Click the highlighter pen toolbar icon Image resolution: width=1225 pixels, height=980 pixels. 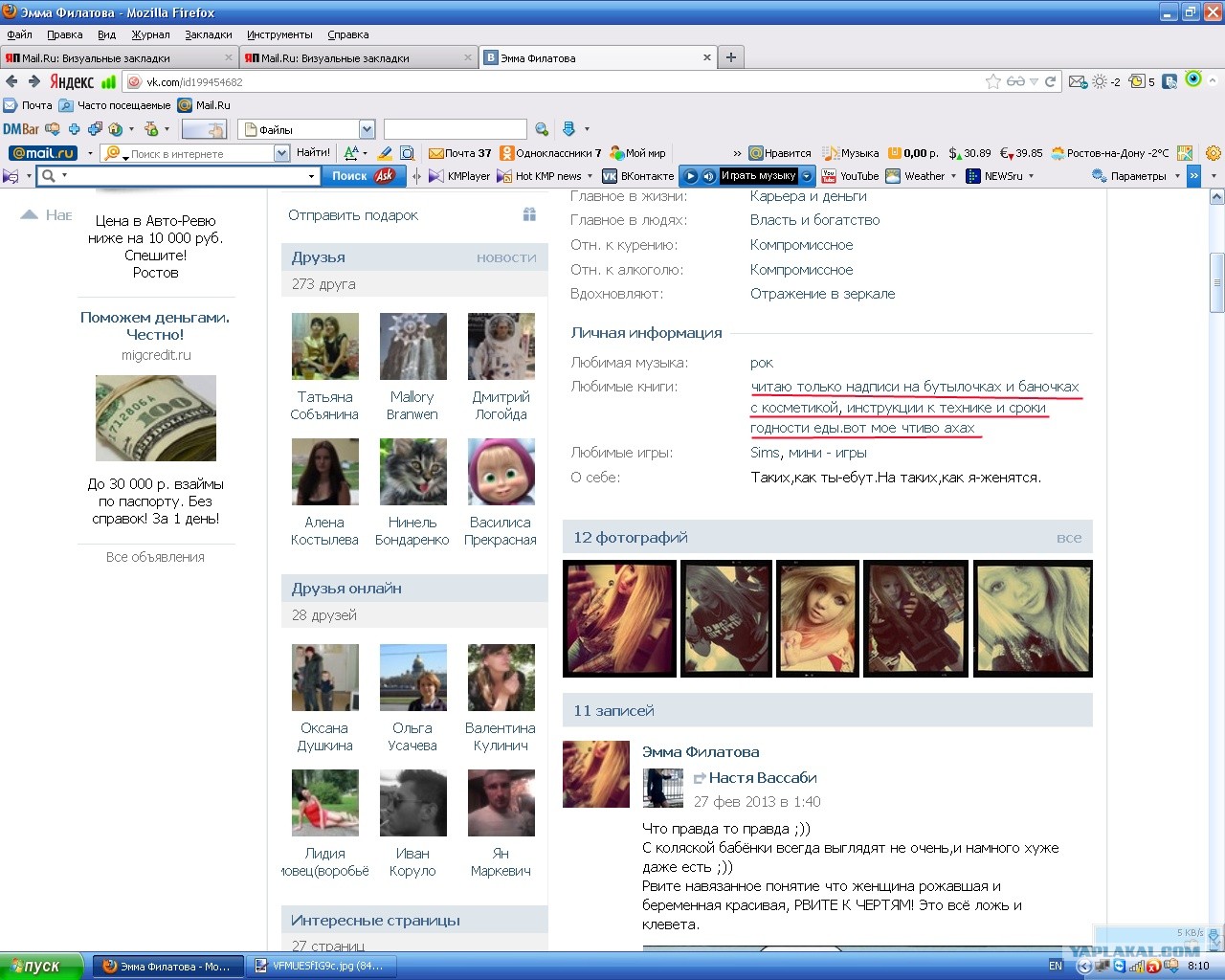tap(385, 153)
